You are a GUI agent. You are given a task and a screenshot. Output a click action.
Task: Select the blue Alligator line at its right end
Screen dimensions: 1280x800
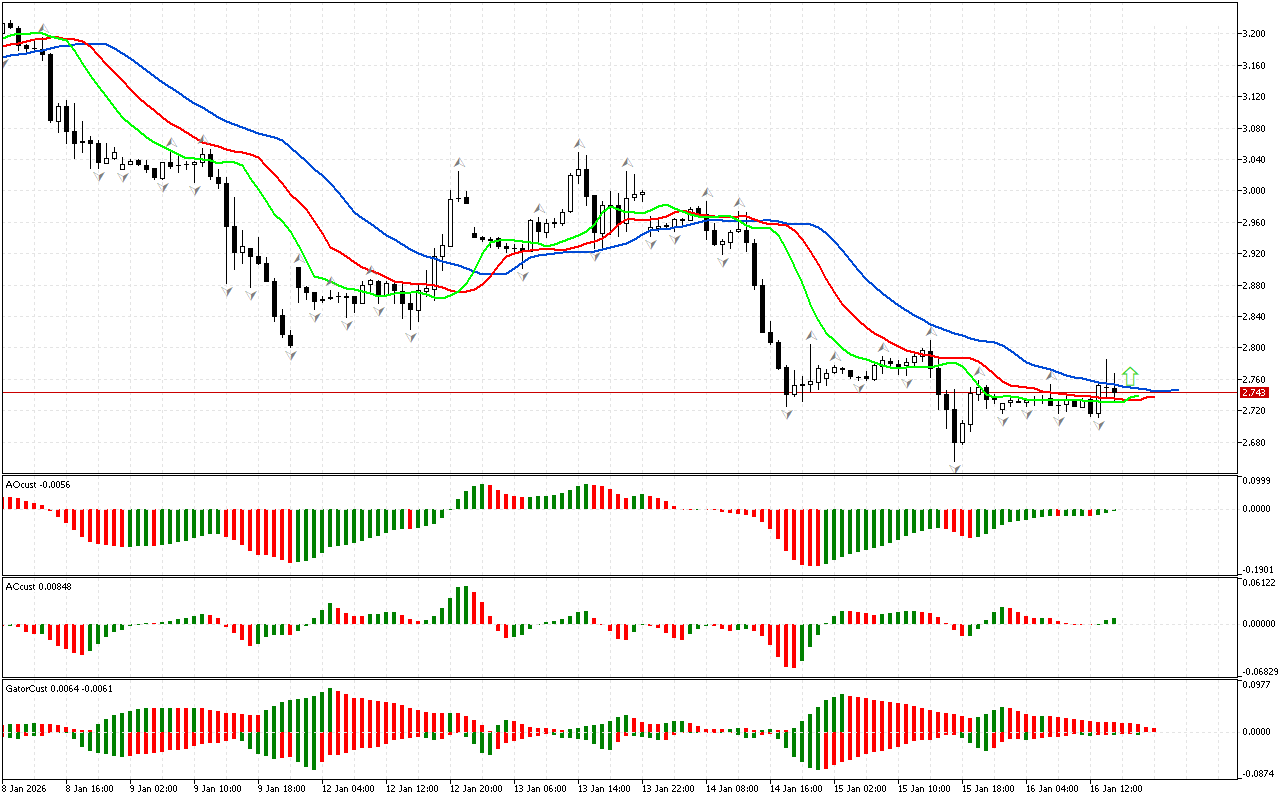pyautogui.click(x=1174, y=390)
